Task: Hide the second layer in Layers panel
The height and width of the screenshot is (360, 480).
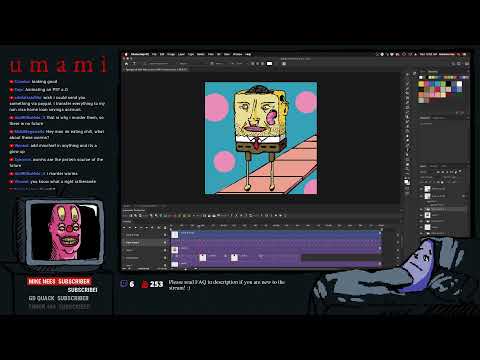Action: click(x=421, y=196)
